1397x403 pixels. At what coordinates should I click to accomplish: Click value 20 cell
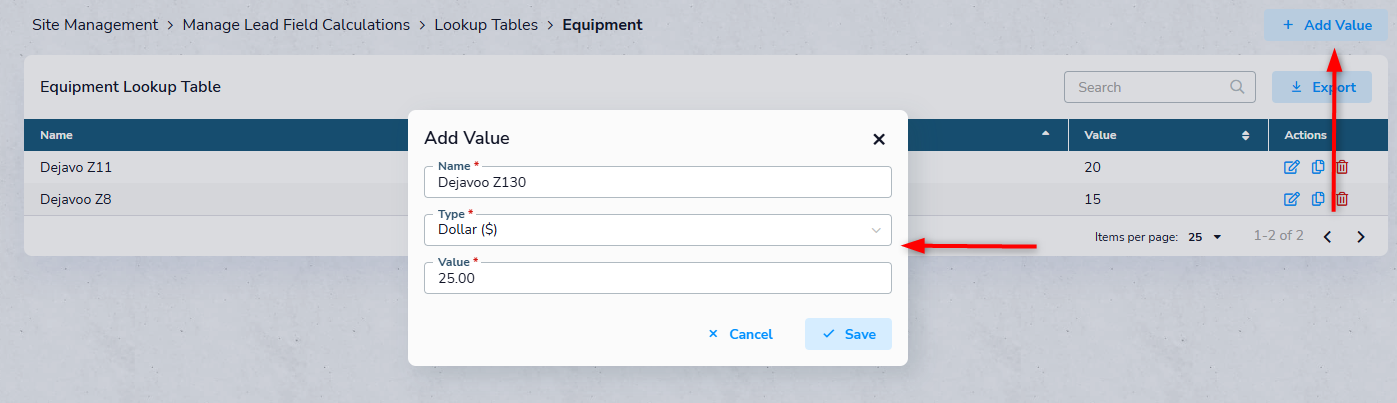(x=1092, y=167)
